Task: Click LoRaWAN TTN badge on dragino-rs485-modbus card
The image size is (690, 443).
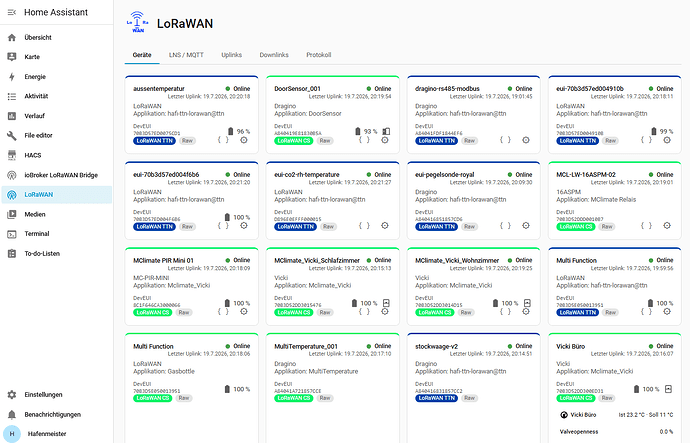Action: 437,141
